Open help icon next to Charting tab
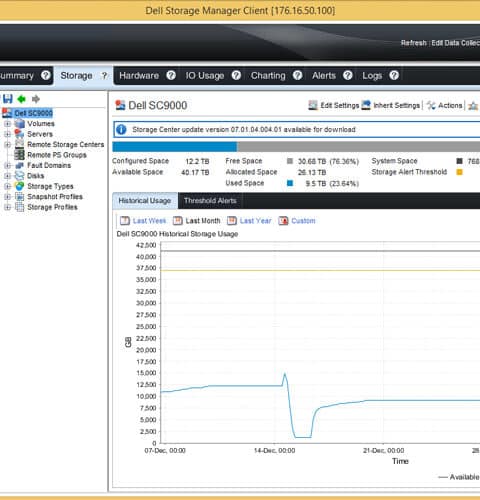480x500 pixels. 298,75
